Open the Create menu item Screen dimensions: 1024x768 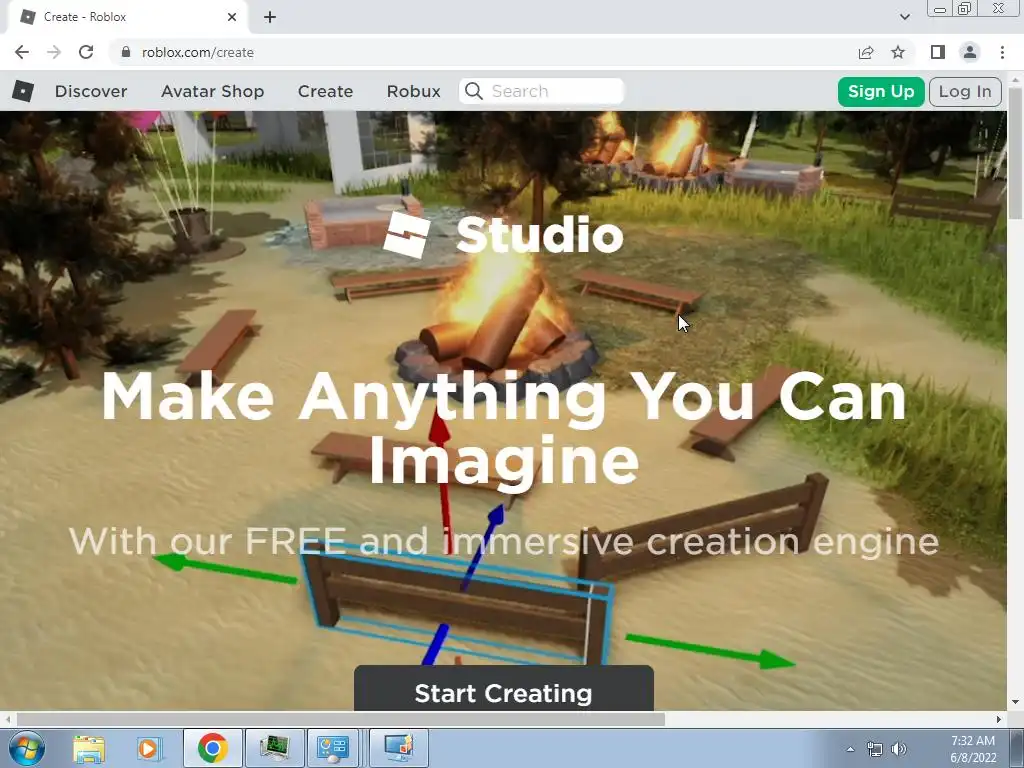325,91
